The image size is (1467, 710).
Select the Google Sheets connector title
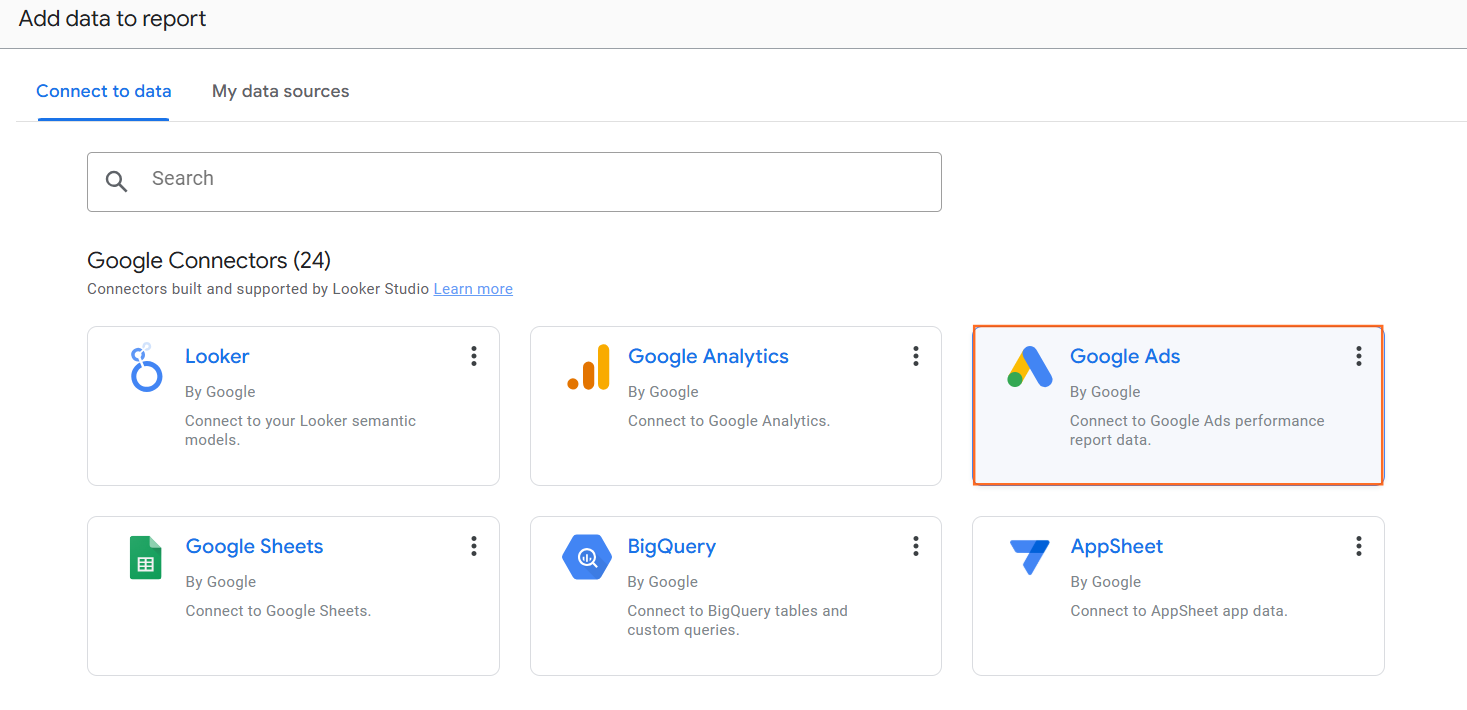click(254, 546)
